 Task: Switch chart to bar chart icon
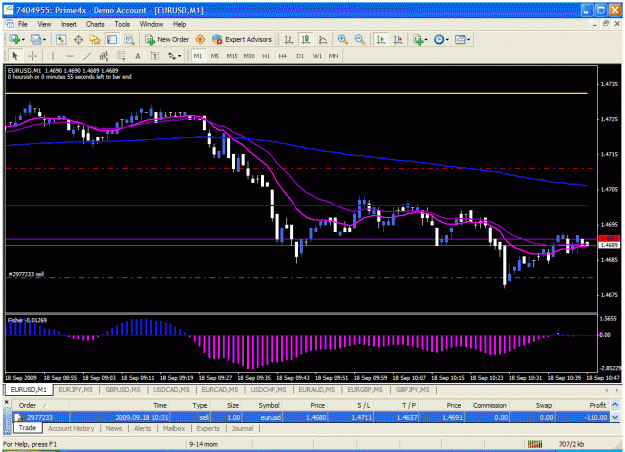point(289,39)
